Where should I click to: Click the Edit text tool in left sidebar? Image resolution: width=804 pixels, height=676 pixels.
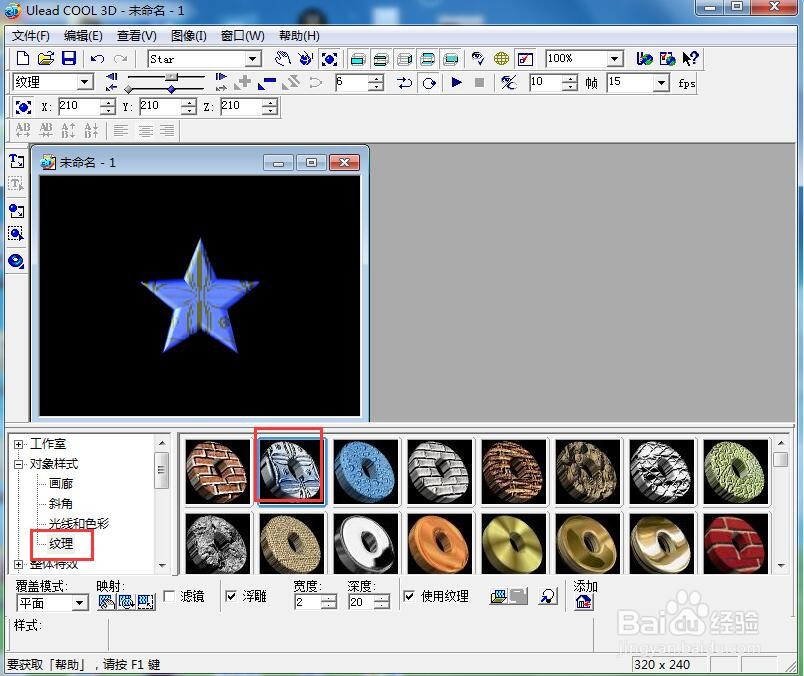coord(16,184)
